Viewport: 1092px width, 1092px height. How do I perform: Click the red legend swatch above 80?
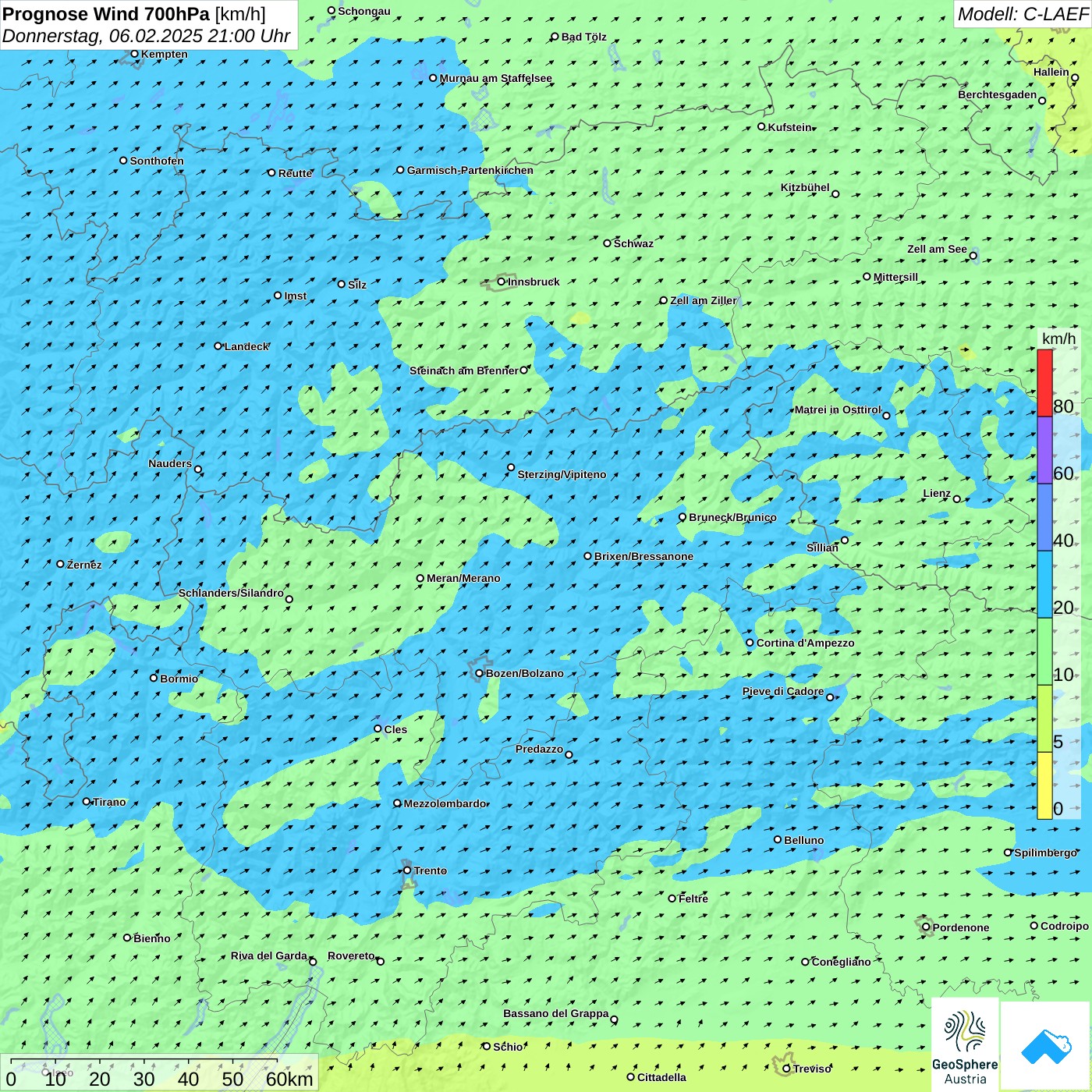[1044, 382]
